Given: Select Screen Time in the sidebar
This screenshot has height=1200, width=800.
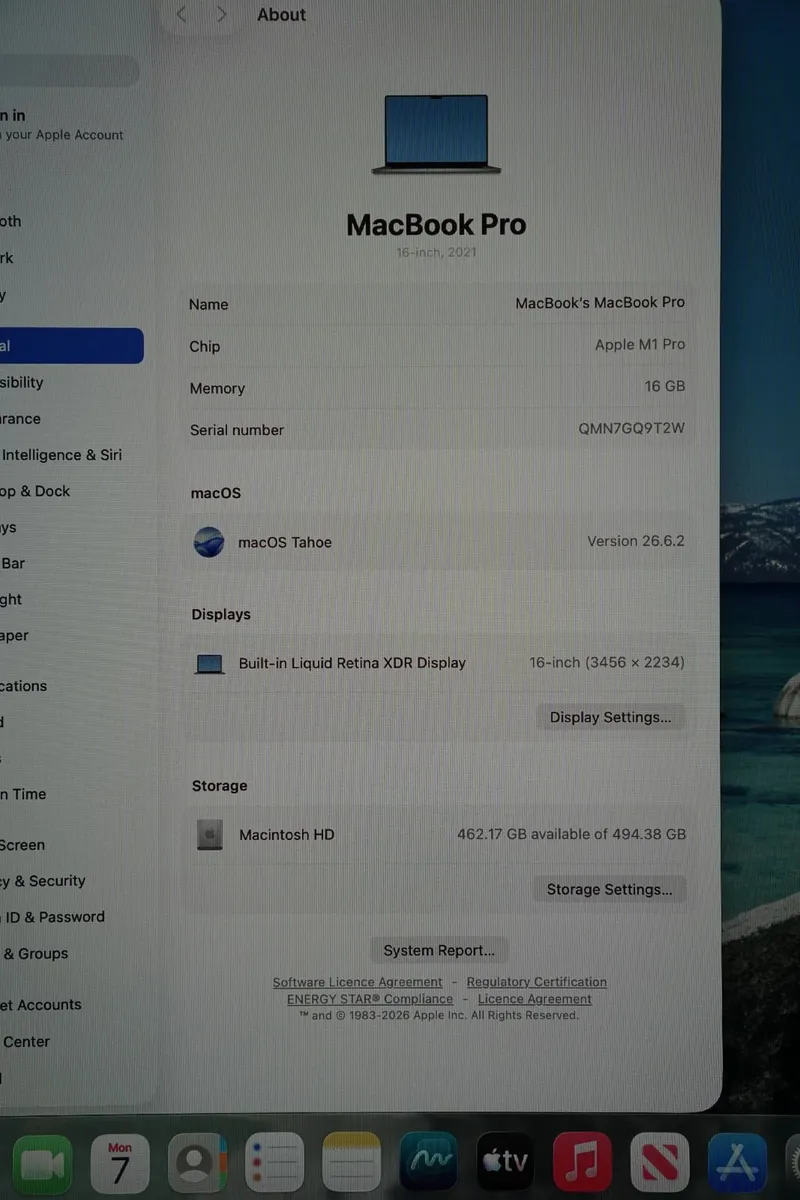Looking at the screenshot, I should 23,794.
